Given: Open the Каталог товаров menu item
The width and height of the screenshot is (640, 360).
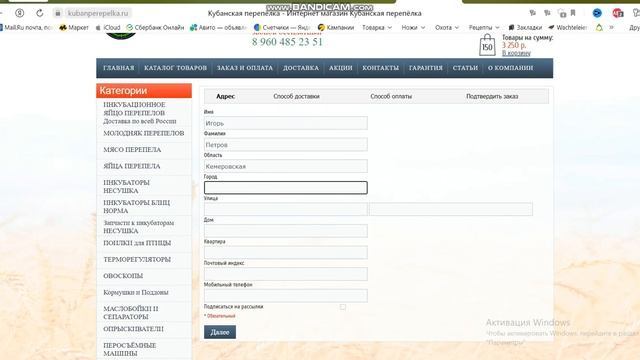Looking at the screenshot, I should coord(176,68).
